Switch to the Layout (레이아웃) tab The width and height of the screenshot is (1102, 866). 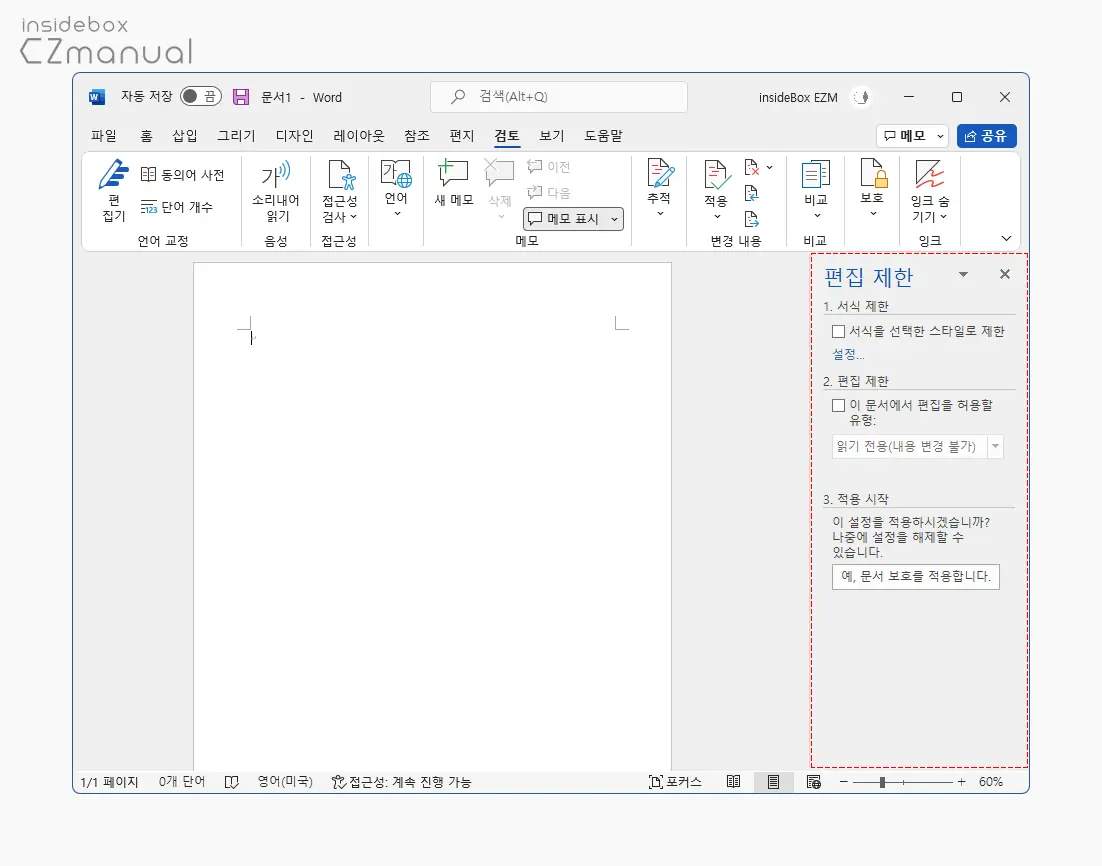(x=359, y=136)
